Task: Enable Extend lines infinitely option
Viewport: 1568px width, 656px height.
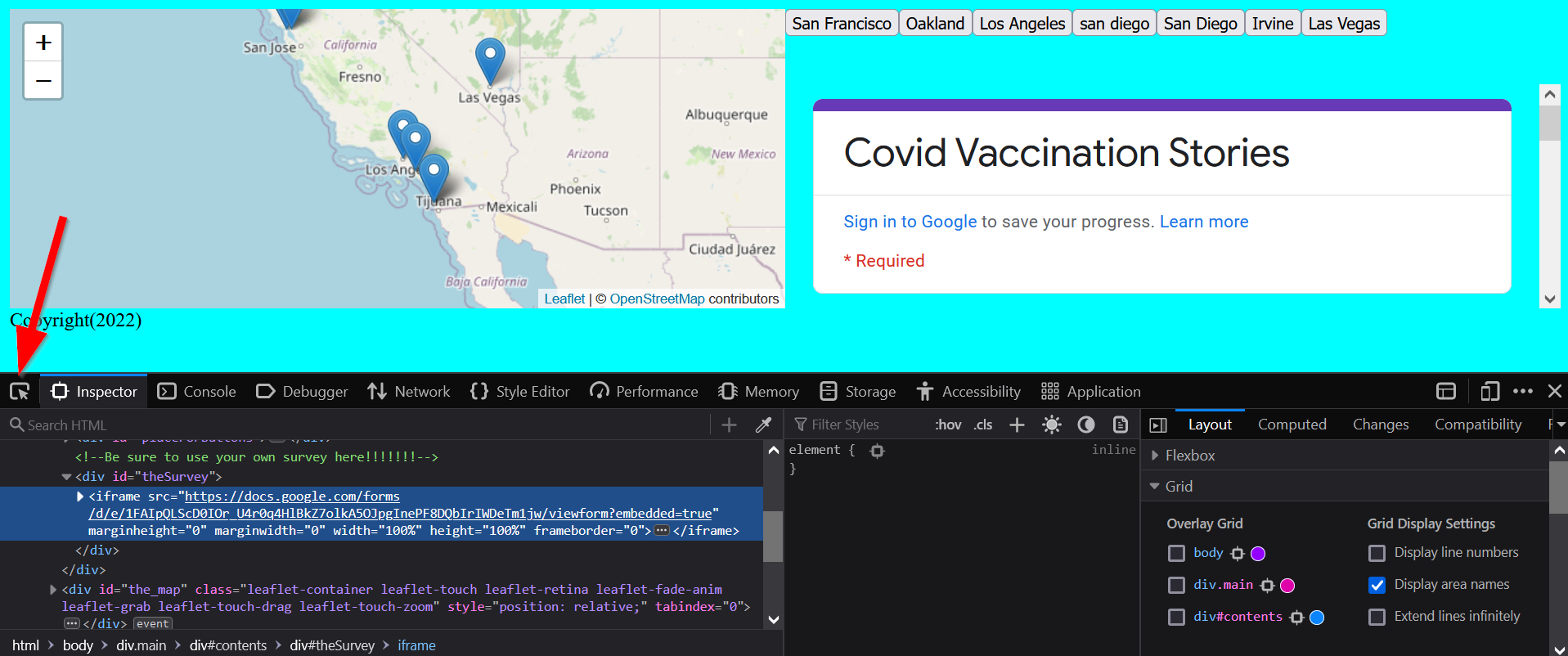Action: [1377, 617]
